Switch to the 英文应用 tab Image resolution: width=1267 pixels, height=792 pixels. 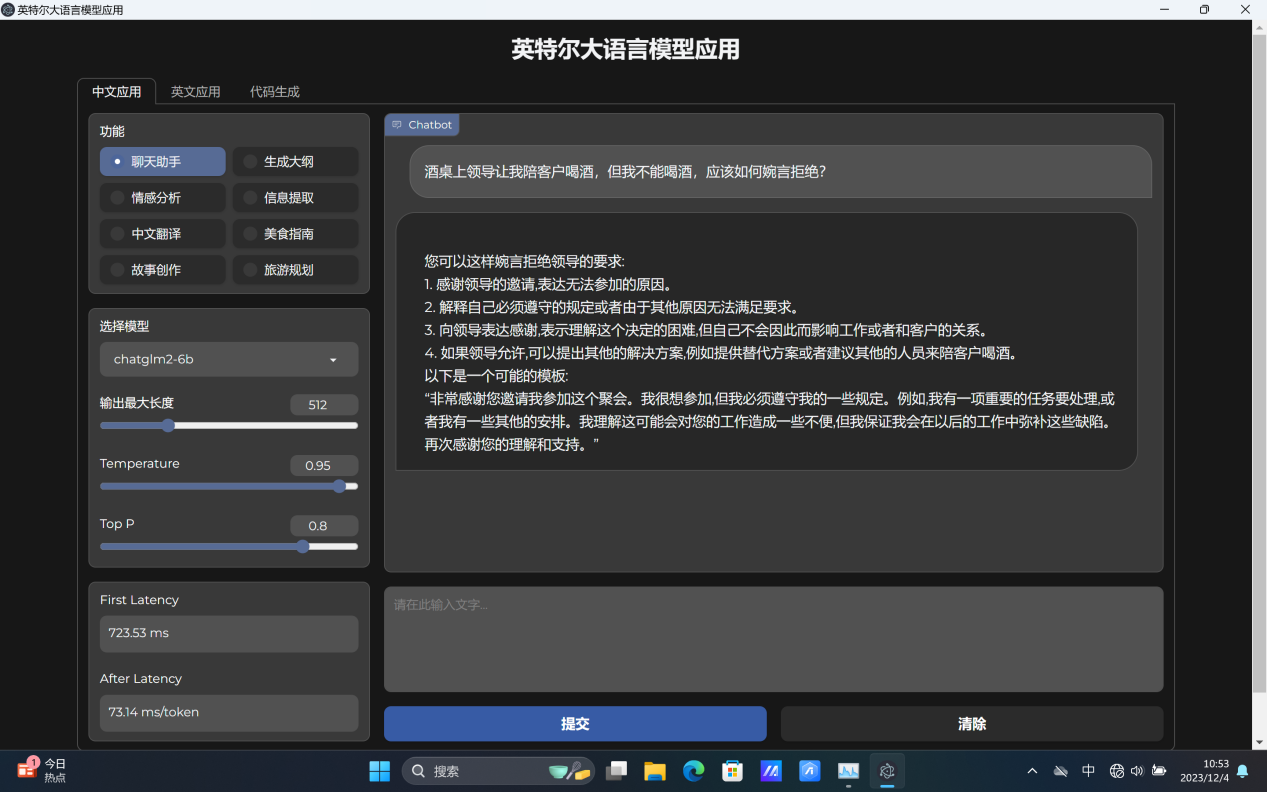tap(195, 92)
